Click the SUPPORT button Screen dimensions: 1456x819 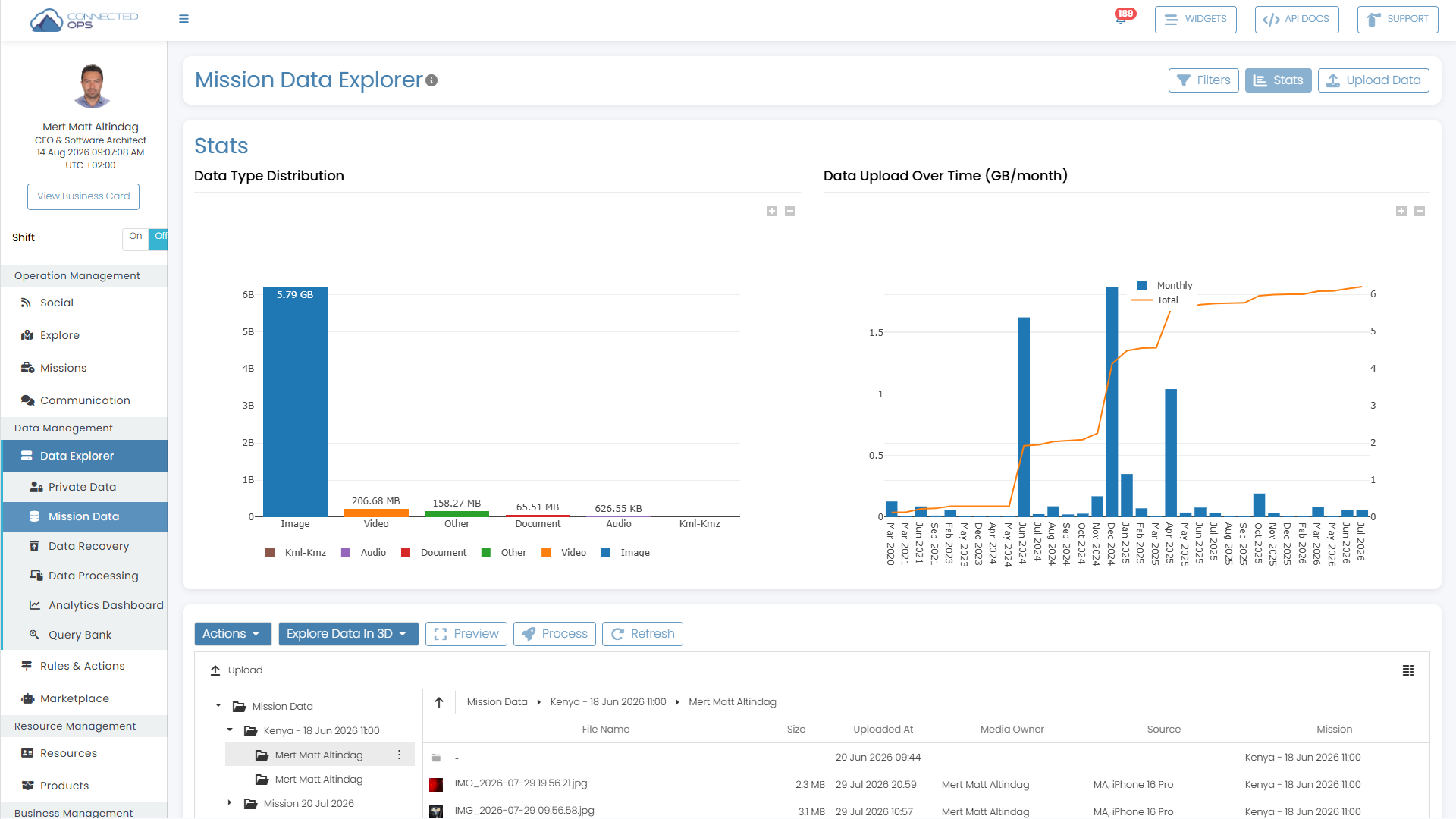pos(1398,20)
